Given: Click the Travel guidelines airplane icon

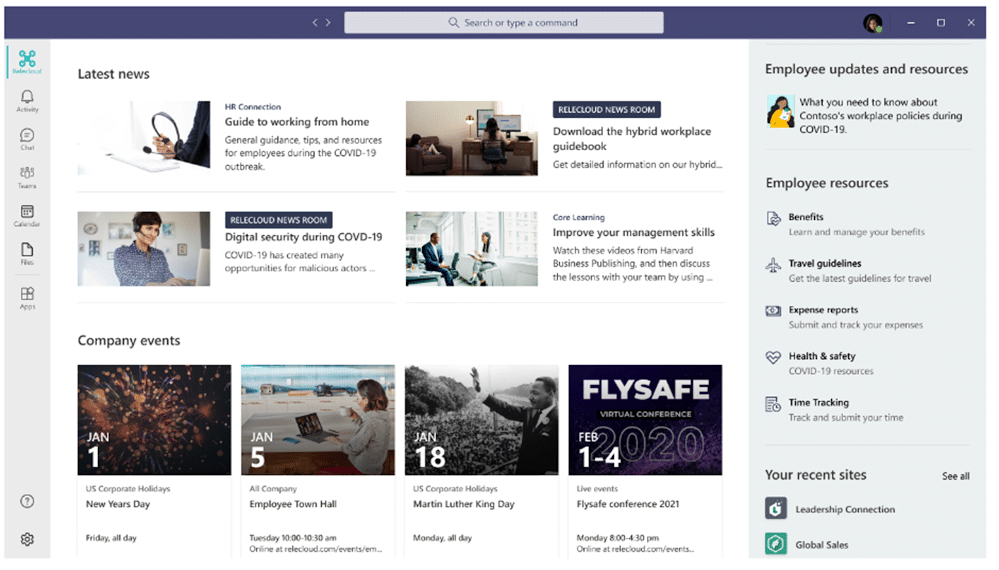Looking at the screenshot, I should click(x=773, y=265).
